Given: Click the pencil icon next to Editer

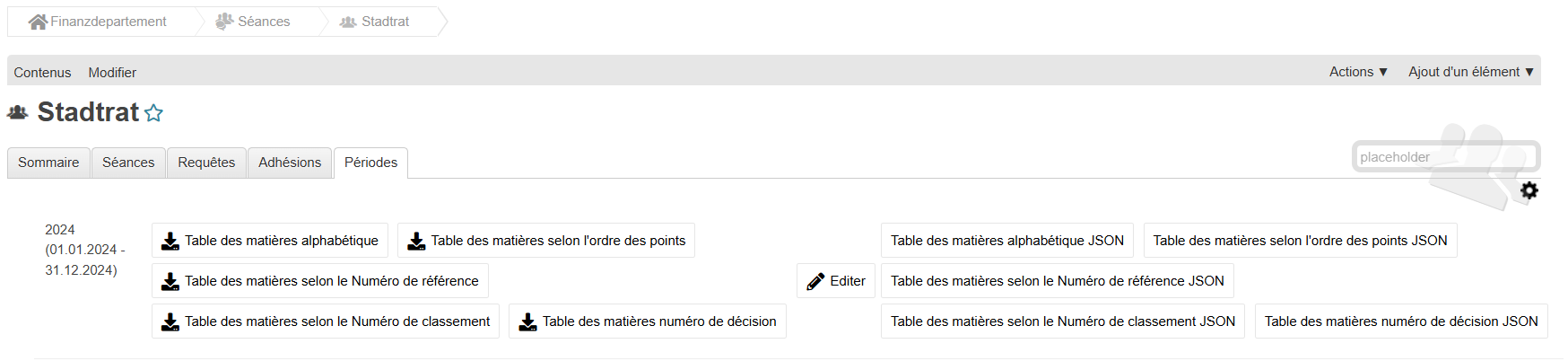Looking at the screenshot, I should 815,281.
